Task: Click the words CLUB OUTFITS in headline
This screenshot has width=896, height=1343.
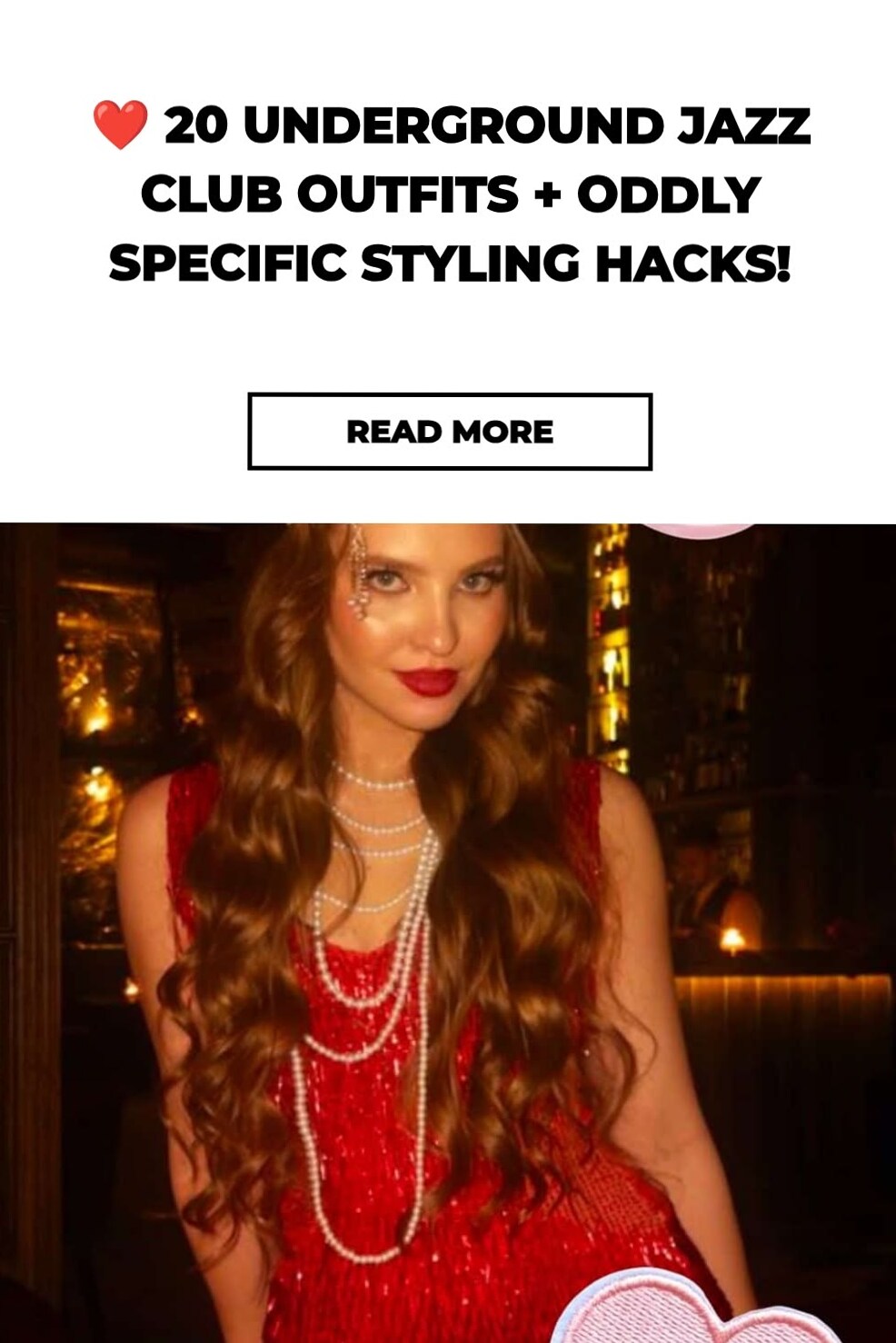Action: coord(329,194)
